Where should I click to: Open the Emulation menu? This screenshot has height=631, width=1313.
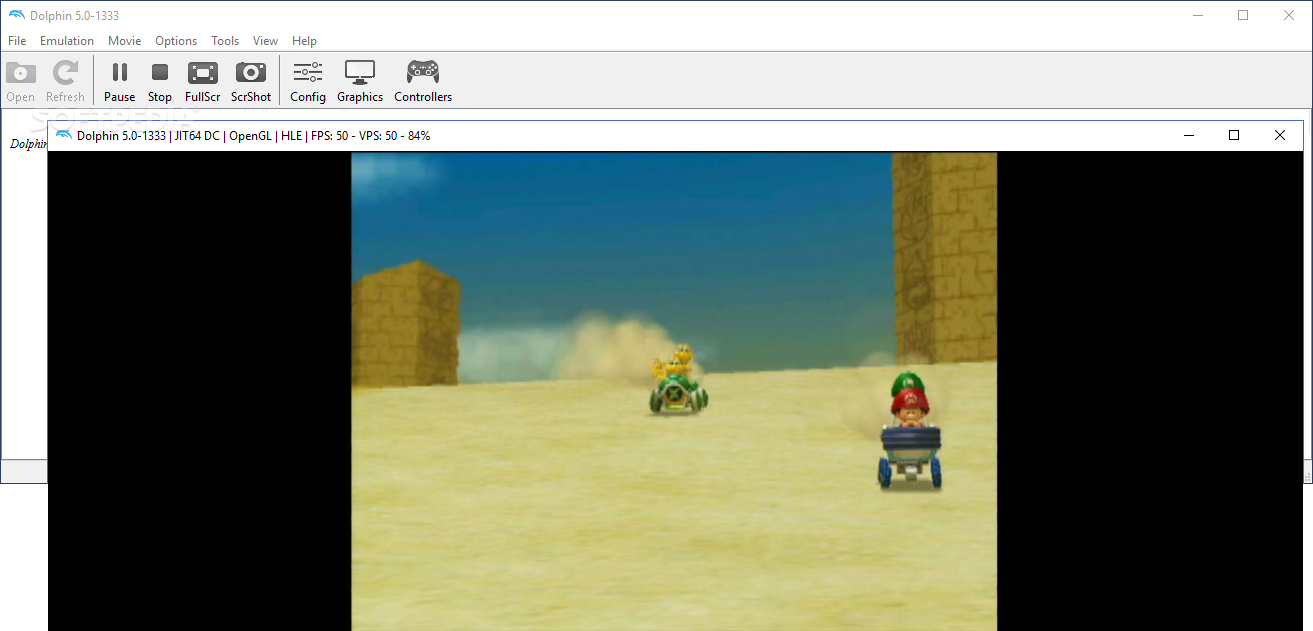tap(67, 41)
